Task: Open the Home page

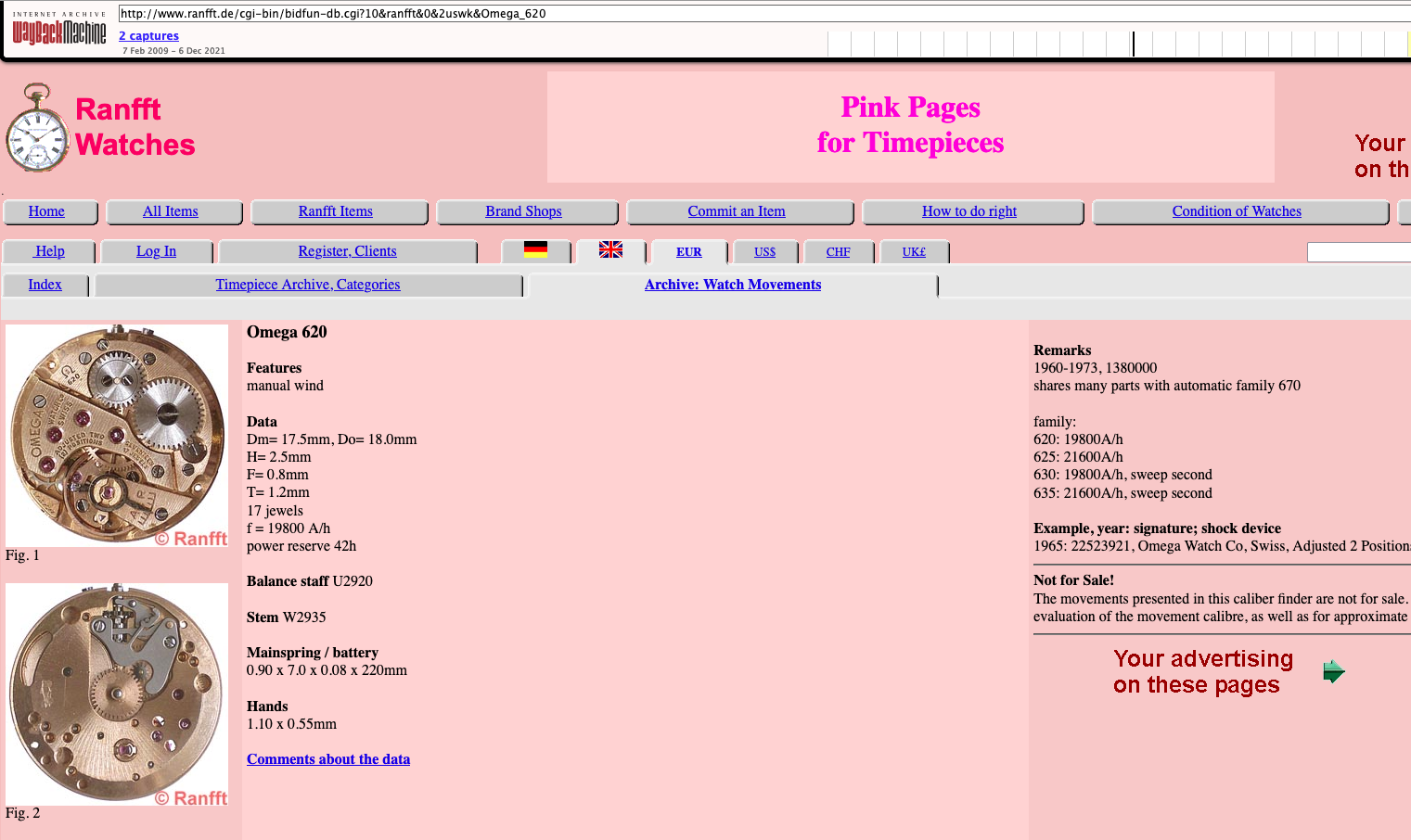Action: (x=46, y=211)
